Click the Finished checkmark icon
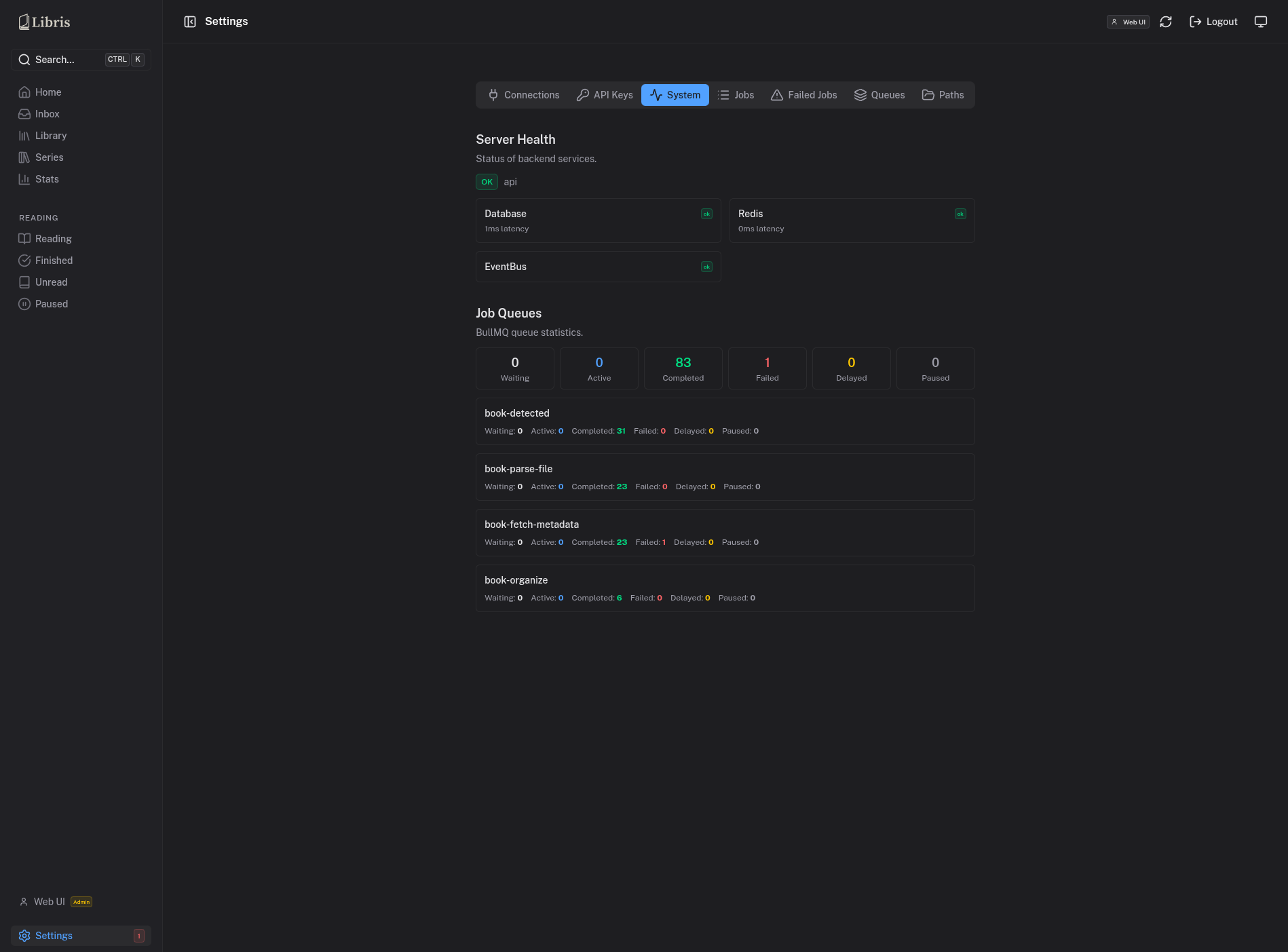 (24, 261)
